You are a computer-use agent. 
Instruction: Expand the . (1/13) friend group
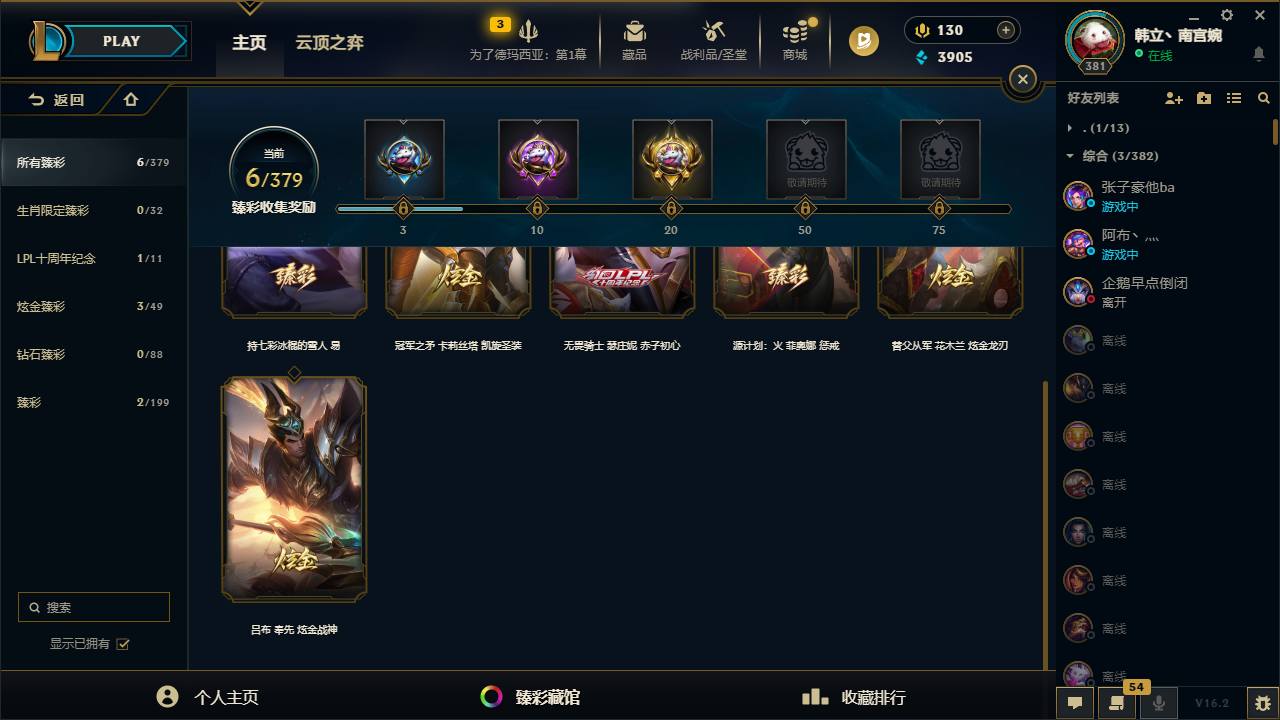pyautogui.click(x=1071, y=128)
